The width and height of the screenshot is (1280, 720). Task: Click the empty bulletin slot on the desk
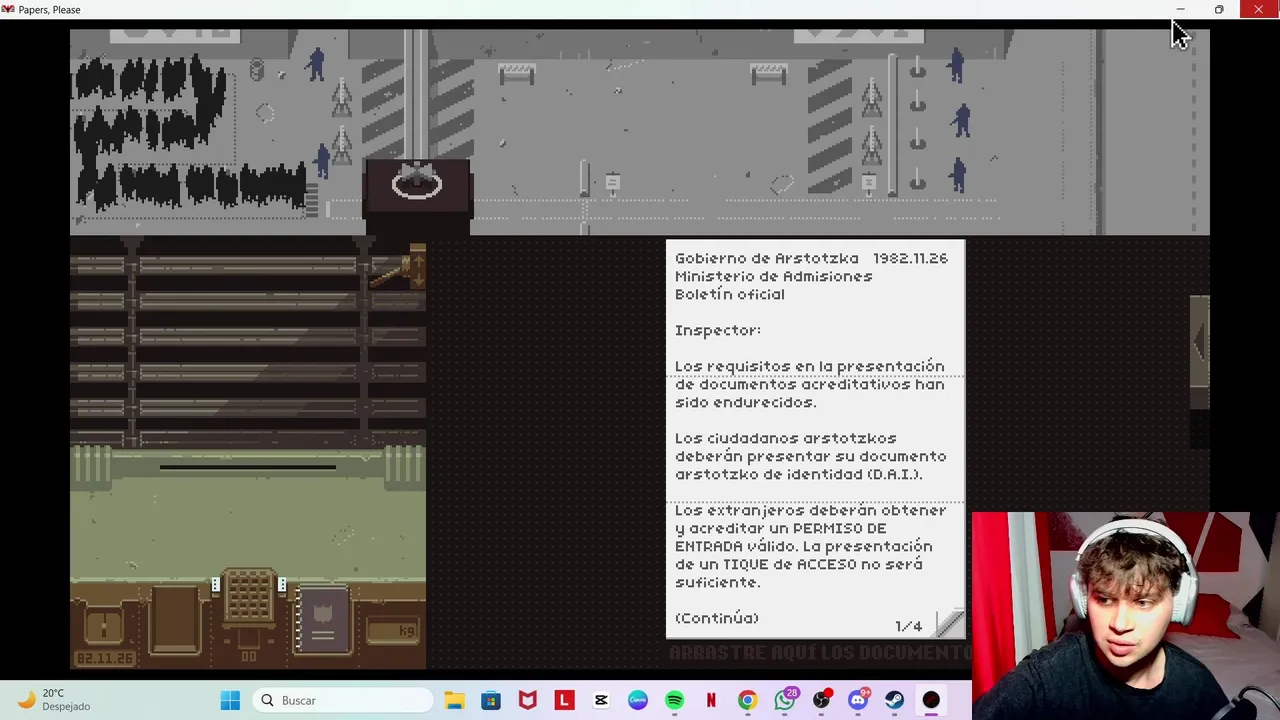click(176, 620)
